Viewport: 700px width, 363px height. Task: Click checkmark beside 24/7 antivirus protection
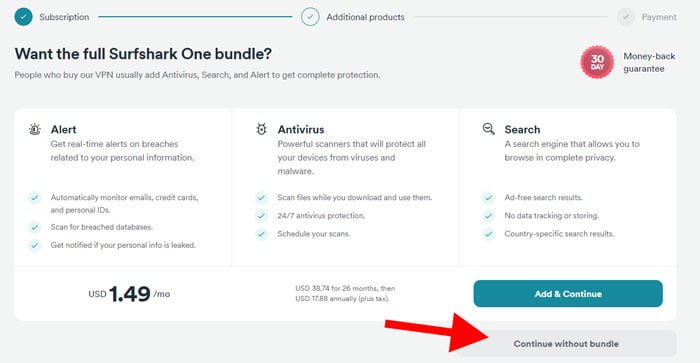click(262, 216)
